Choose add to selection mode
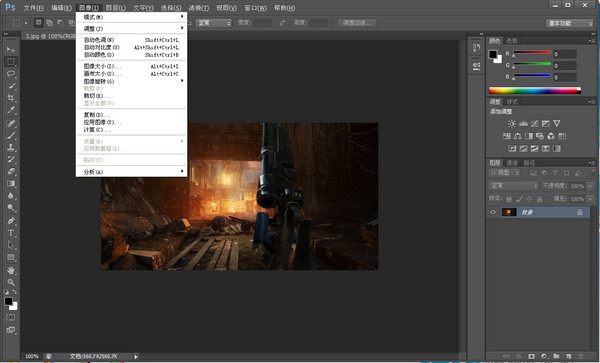Viewport: 600px width, 363px height. (49, 23)
